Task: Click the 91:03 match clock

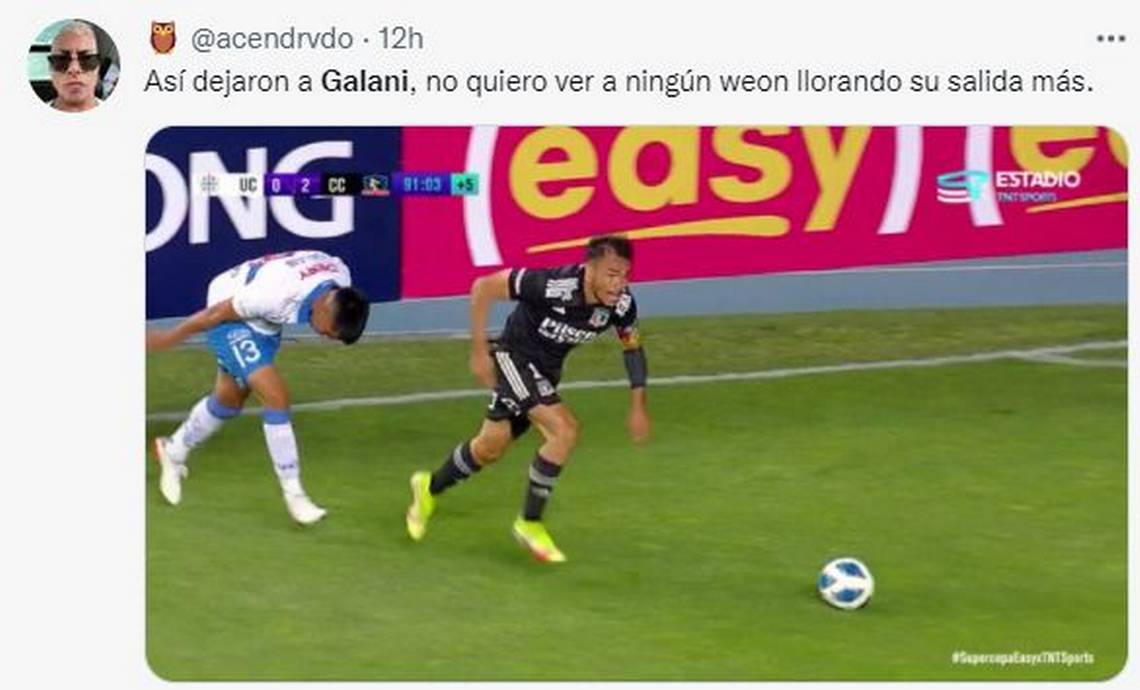Action: (x=422, y=185)
